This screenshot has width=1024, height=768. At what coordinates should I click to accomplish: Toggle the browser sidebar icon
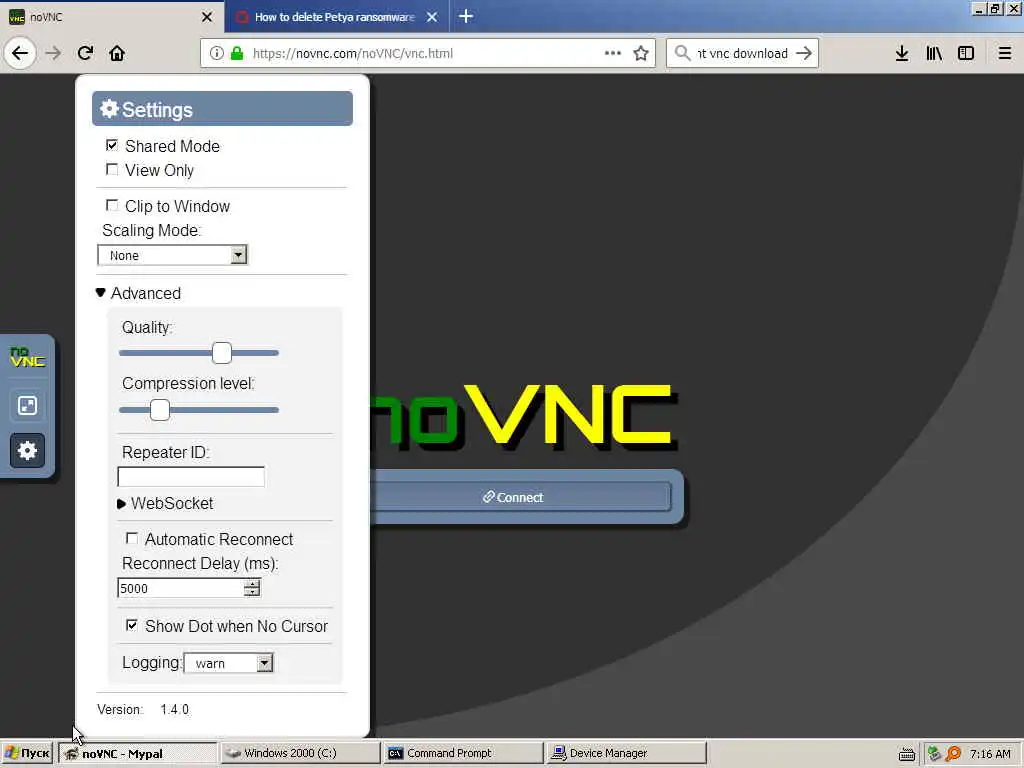[966, 53]
